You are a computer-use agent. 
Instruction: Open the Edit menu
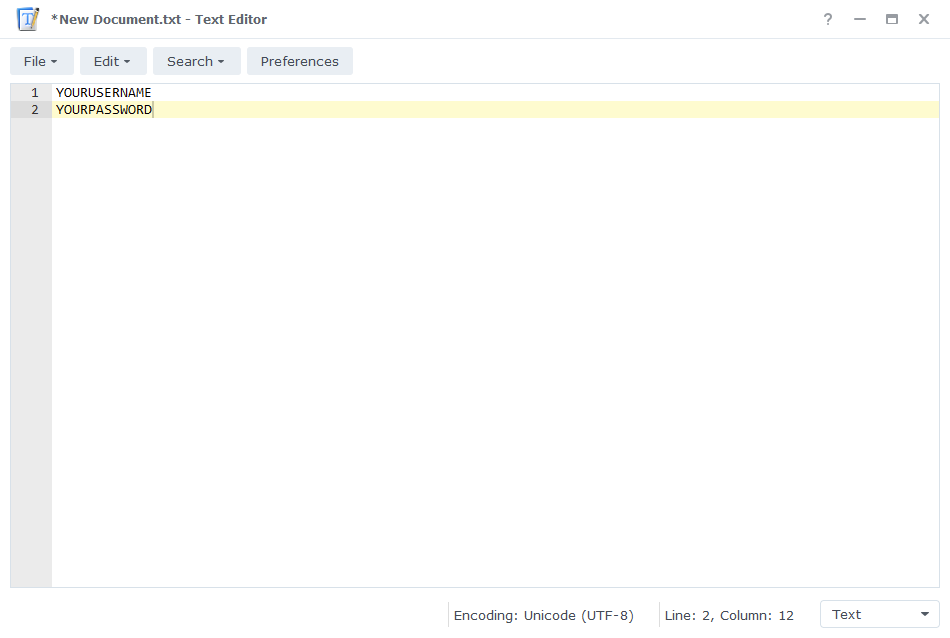[x=113, y=61]
